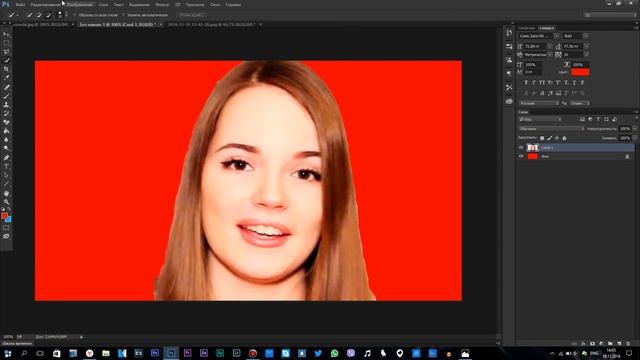Switch to the Свойства panel tab

(527, 28)
